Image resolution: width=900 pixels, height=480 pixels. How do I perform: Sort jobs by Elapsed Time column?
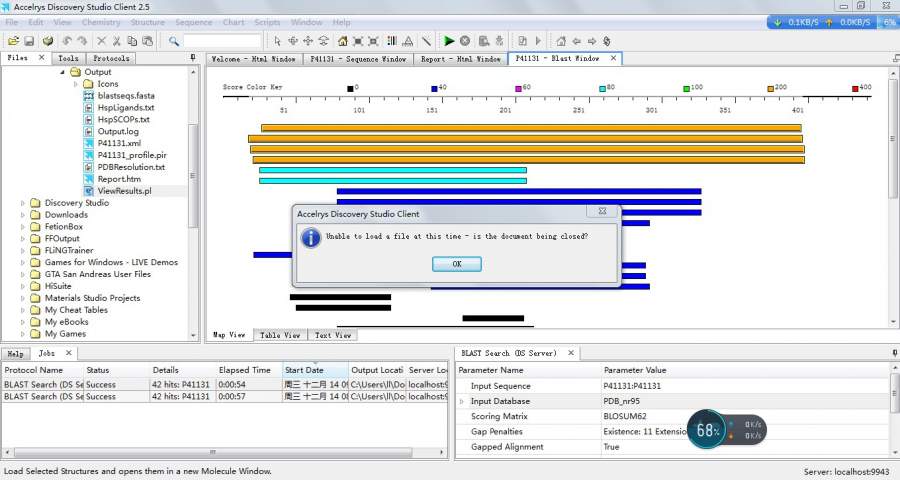point(249,370)
